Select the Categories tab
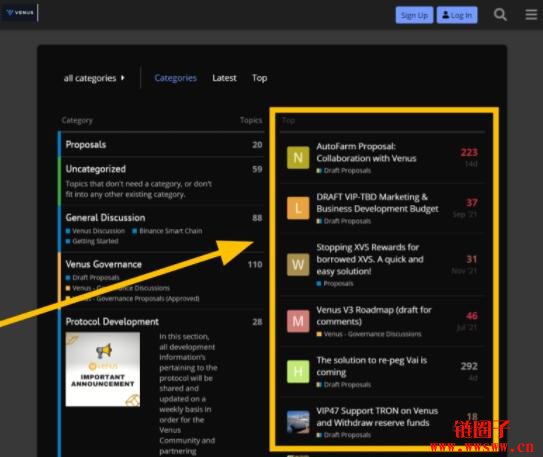Screen dimensions: 543x457 (x=176, y=78)
